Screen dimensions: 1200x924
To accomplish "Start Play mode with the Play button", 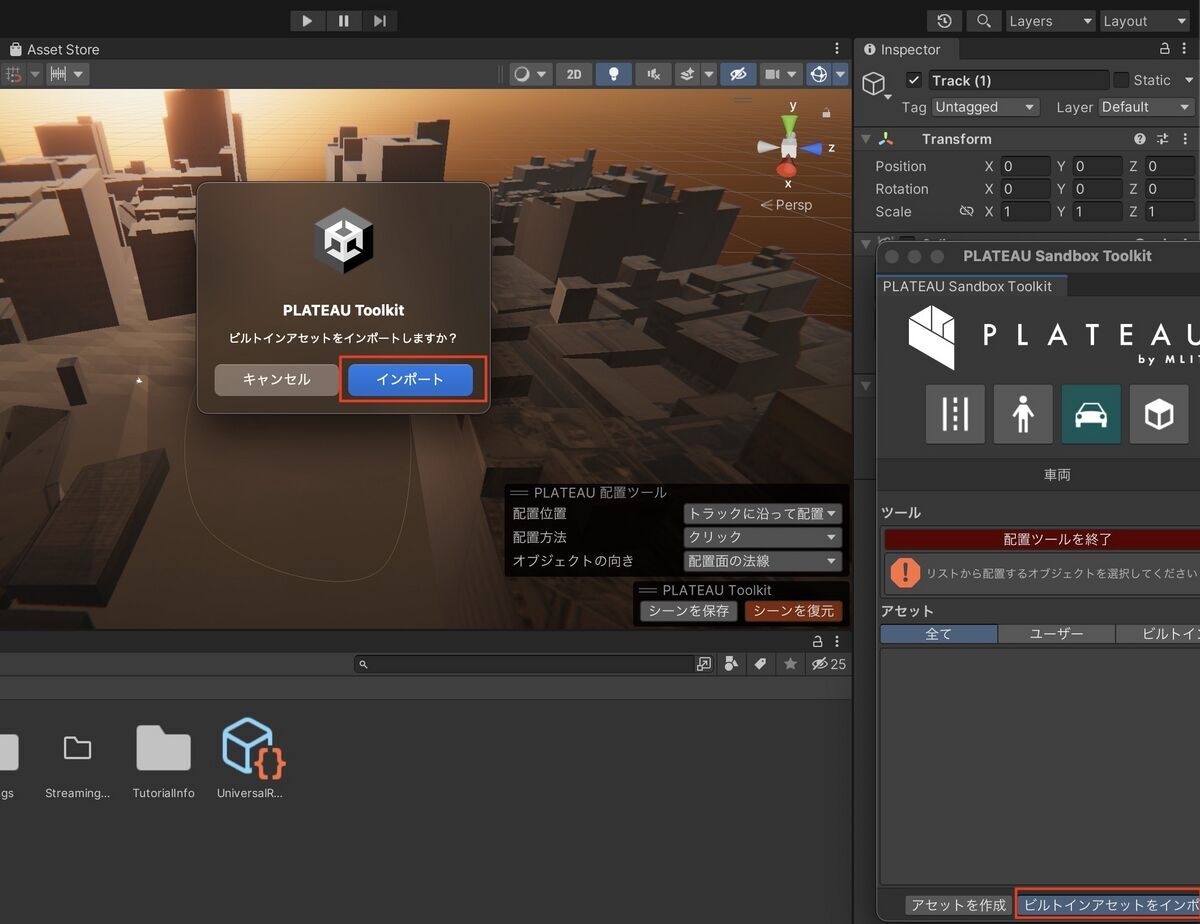I will (307, 20).
